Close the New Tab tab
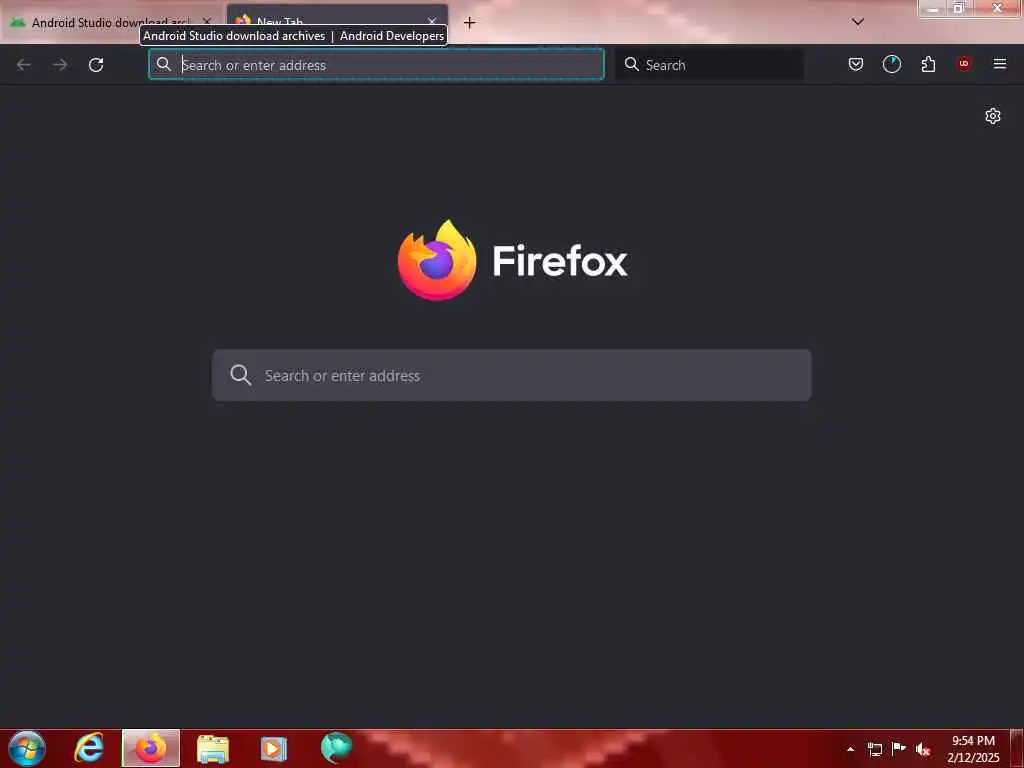This screenshot has width=1024, height=768. point(432,21)
